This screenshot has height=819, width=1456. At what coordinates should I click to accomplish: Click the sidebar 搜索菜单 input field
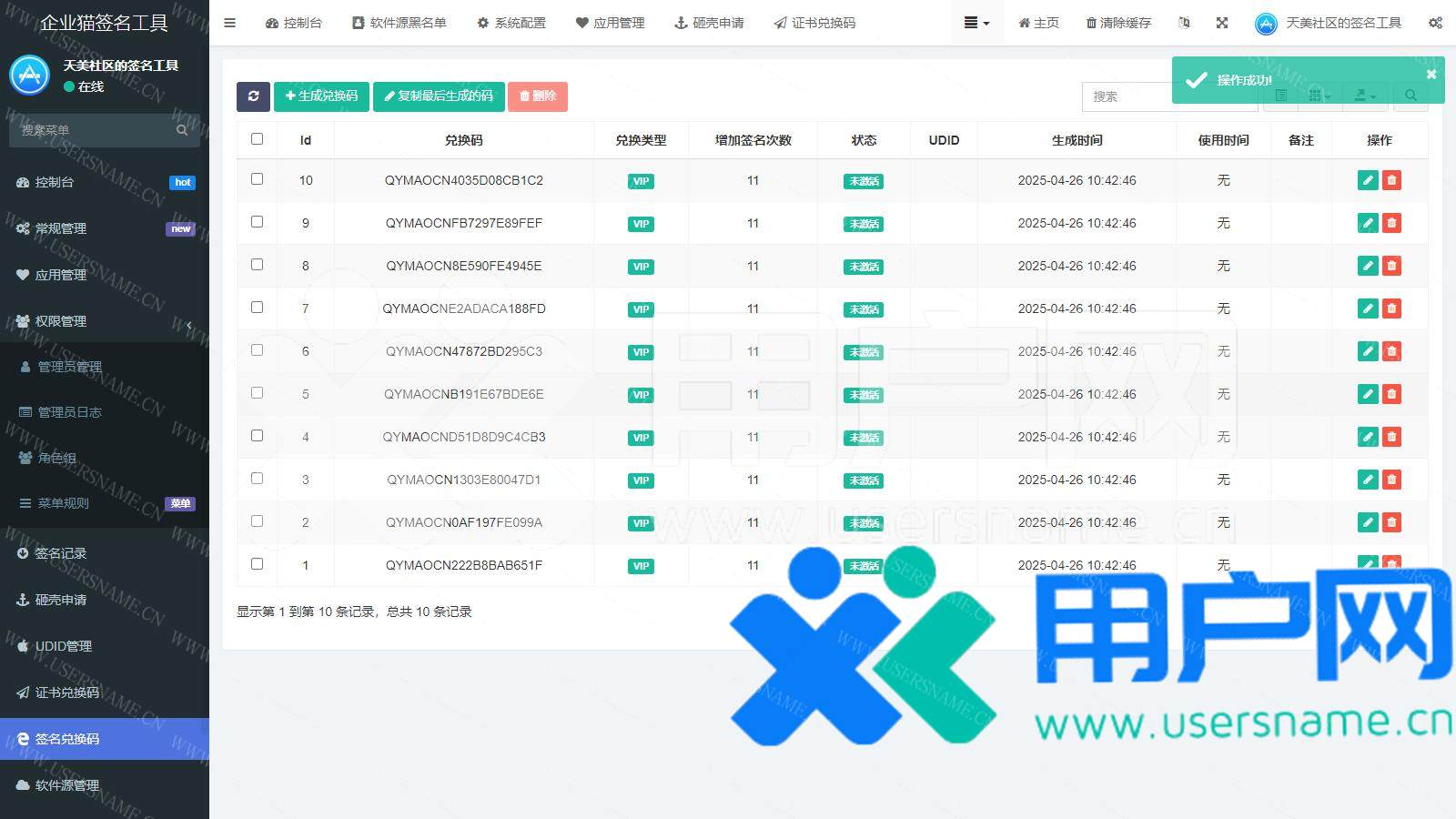pos(91,130)
